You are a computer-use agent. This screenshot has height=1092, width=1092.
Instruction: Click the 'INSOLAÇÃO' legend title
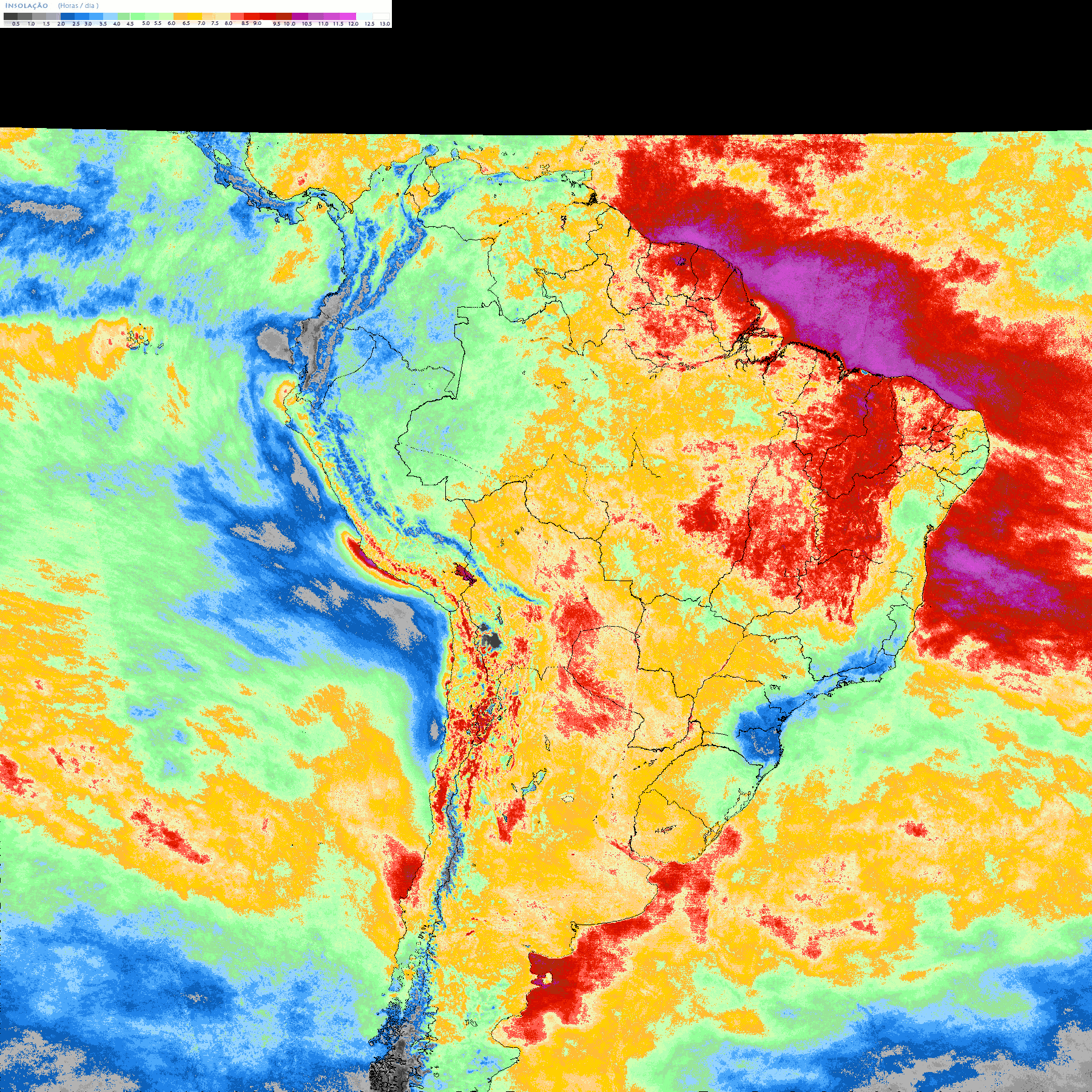(27, 5)
